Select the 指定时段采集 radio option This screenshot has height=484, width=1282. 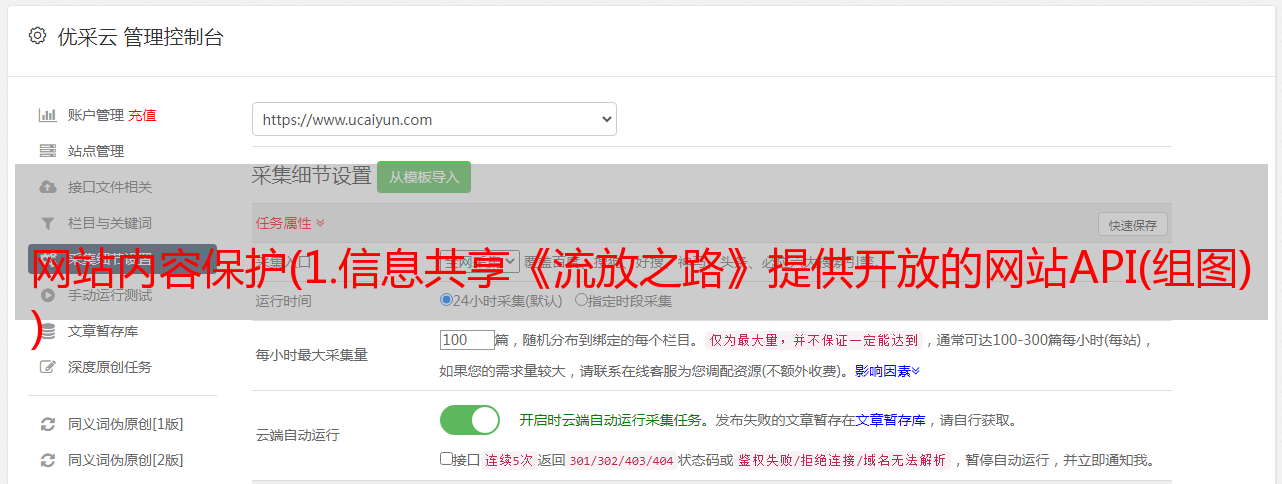coord(581,300)
